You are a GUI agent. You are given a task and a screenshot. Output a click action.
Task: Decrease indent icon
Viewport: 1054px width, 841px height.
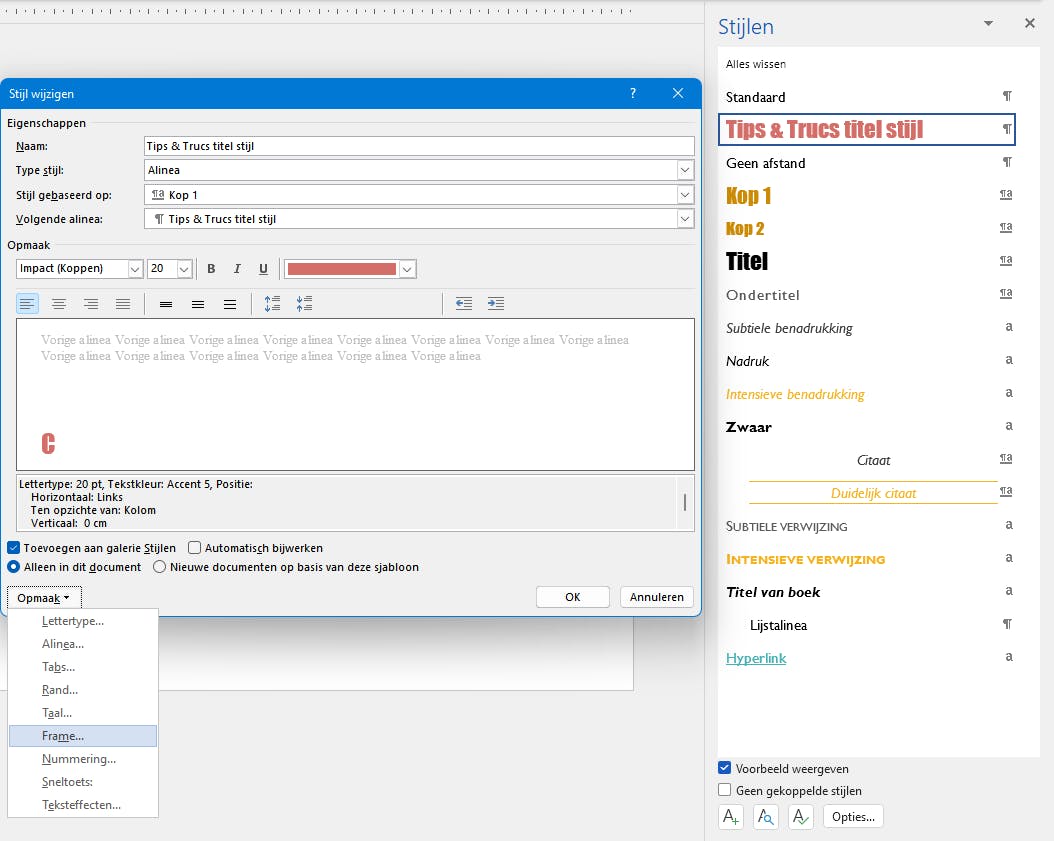[x=464, y=304]
